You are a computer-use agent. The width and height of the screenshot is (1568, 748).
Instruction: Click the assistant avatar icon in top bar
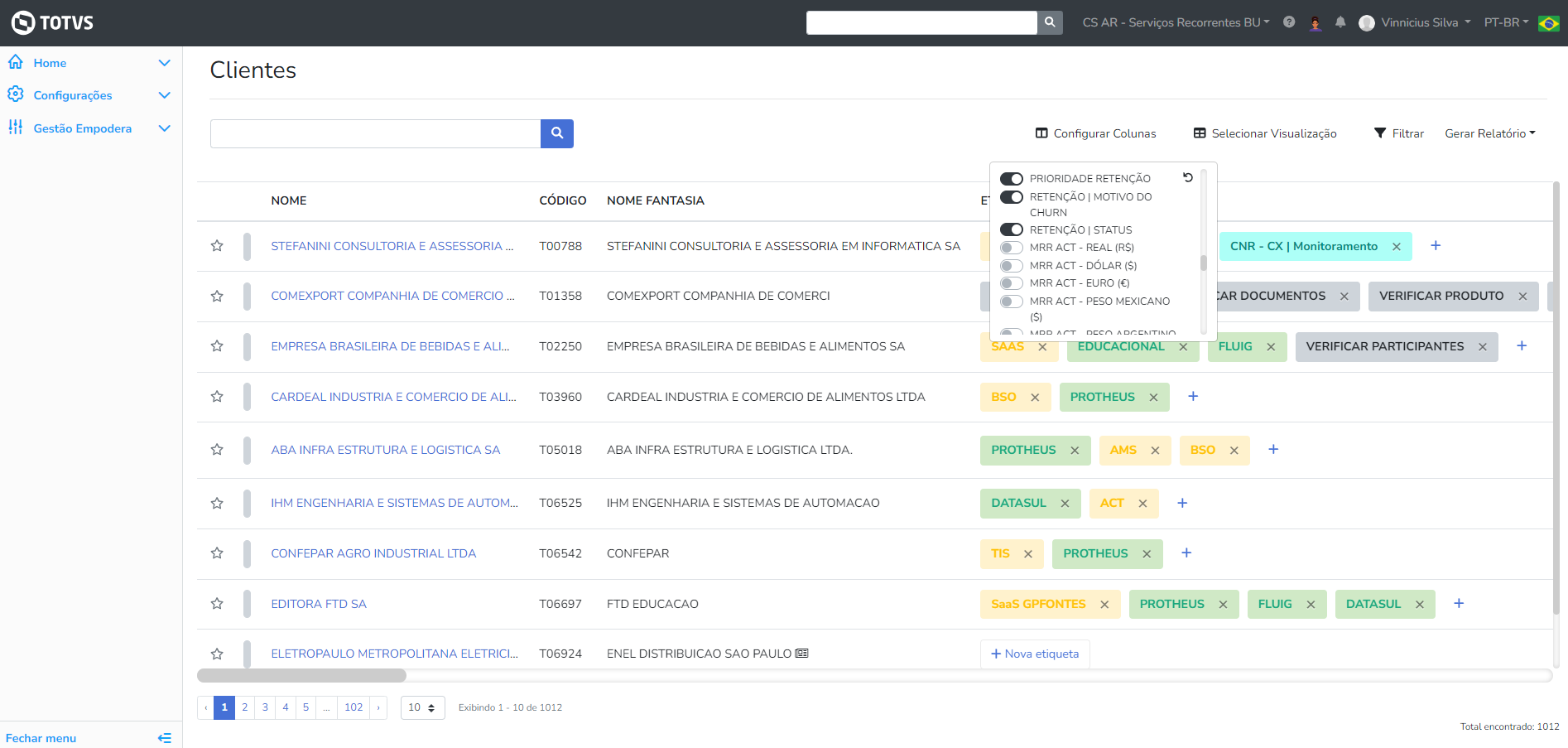(1315, 22)
